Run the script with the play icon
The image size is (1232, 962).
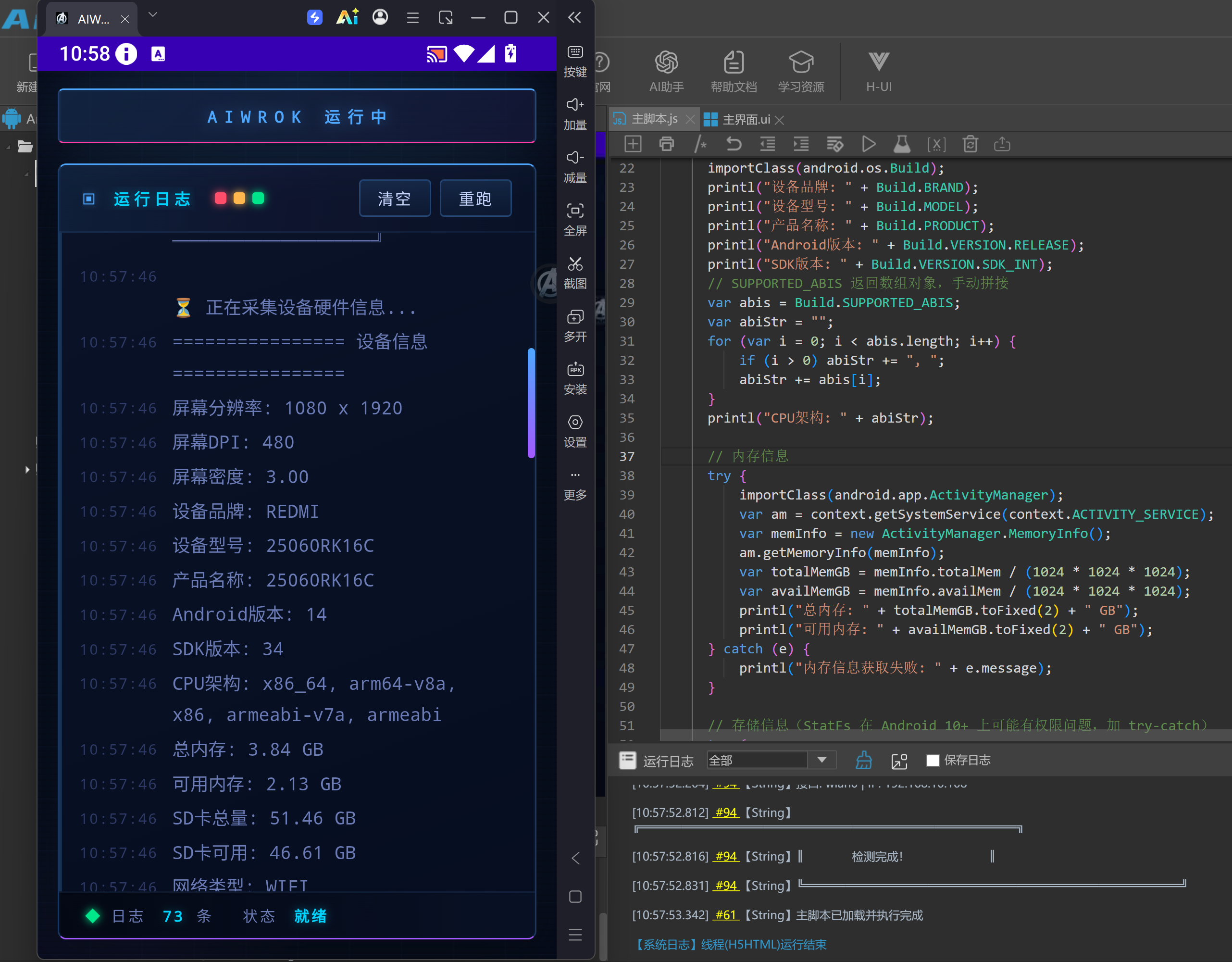point(869,144)
